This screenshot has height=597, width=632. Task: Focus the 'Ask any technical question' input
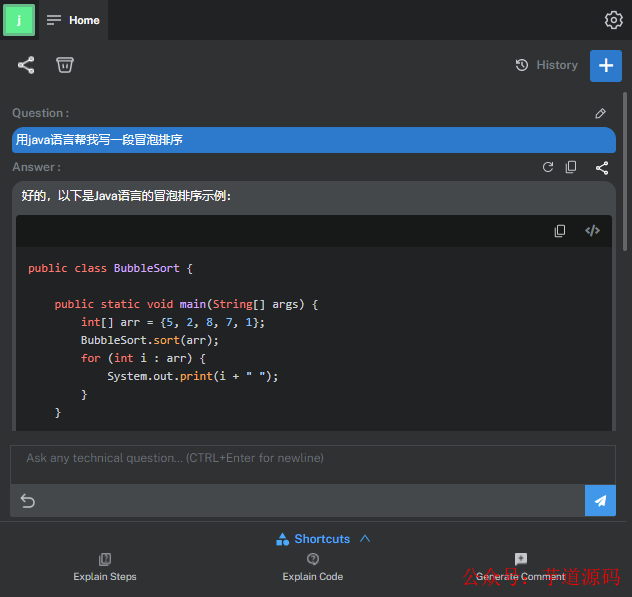(313, 465)
